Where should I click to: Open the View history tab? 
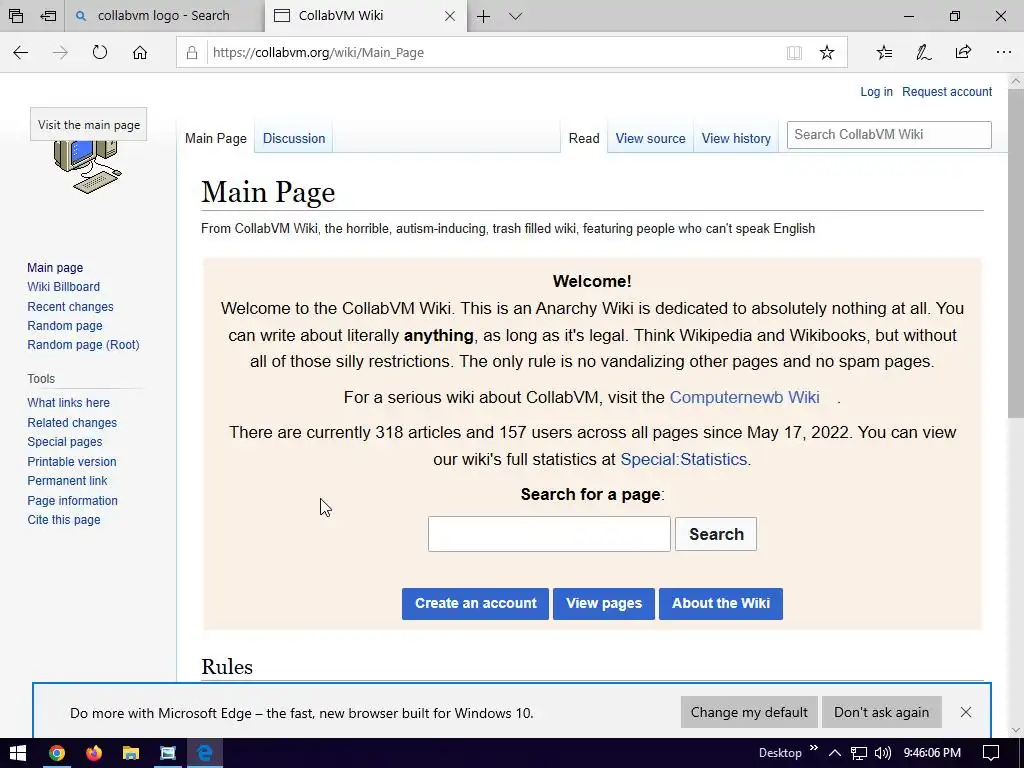pos(736,138)
